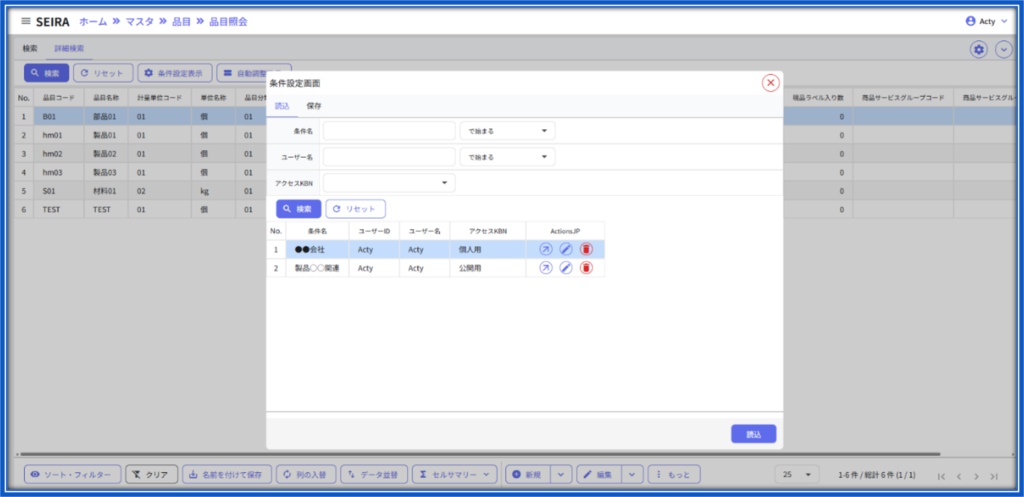
Task: Open the hamburger menu beside SEIRA
Action: (x=26, y=21)
